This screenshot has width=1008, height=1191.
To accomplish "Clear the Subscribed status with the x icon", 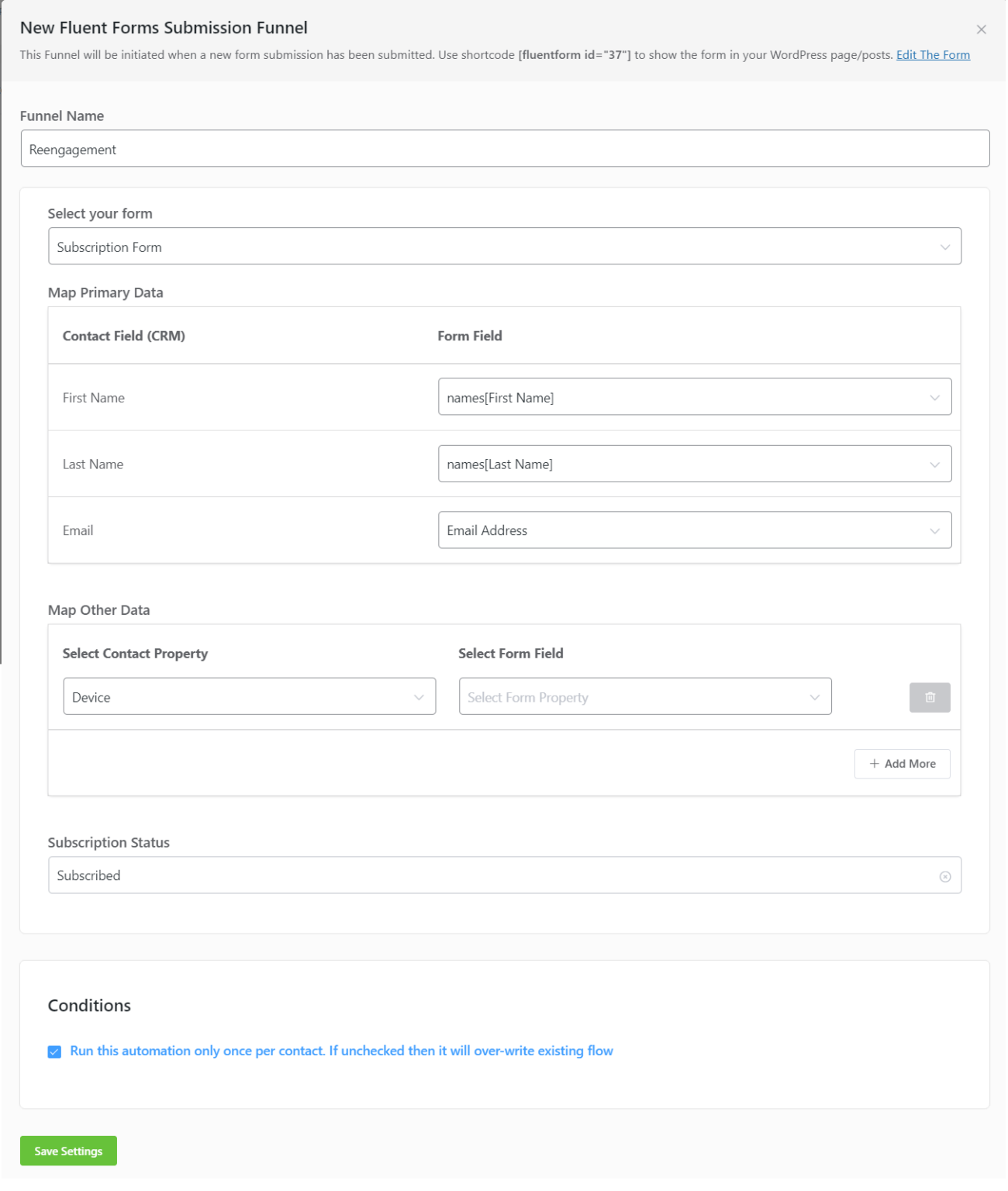I will click(944, 875).
